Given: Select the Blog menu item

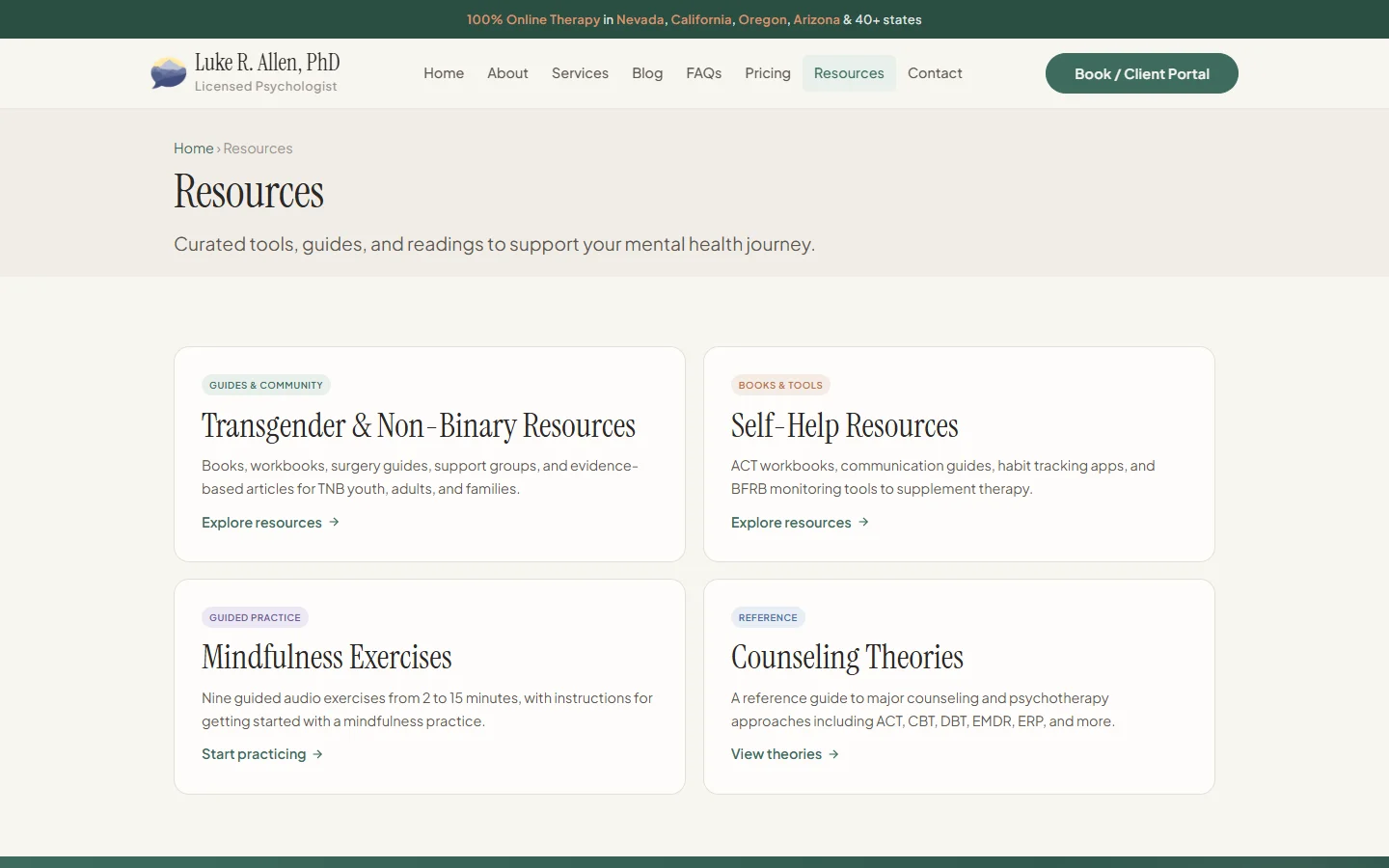Looking at the screenshot, I should coord(647,73).
